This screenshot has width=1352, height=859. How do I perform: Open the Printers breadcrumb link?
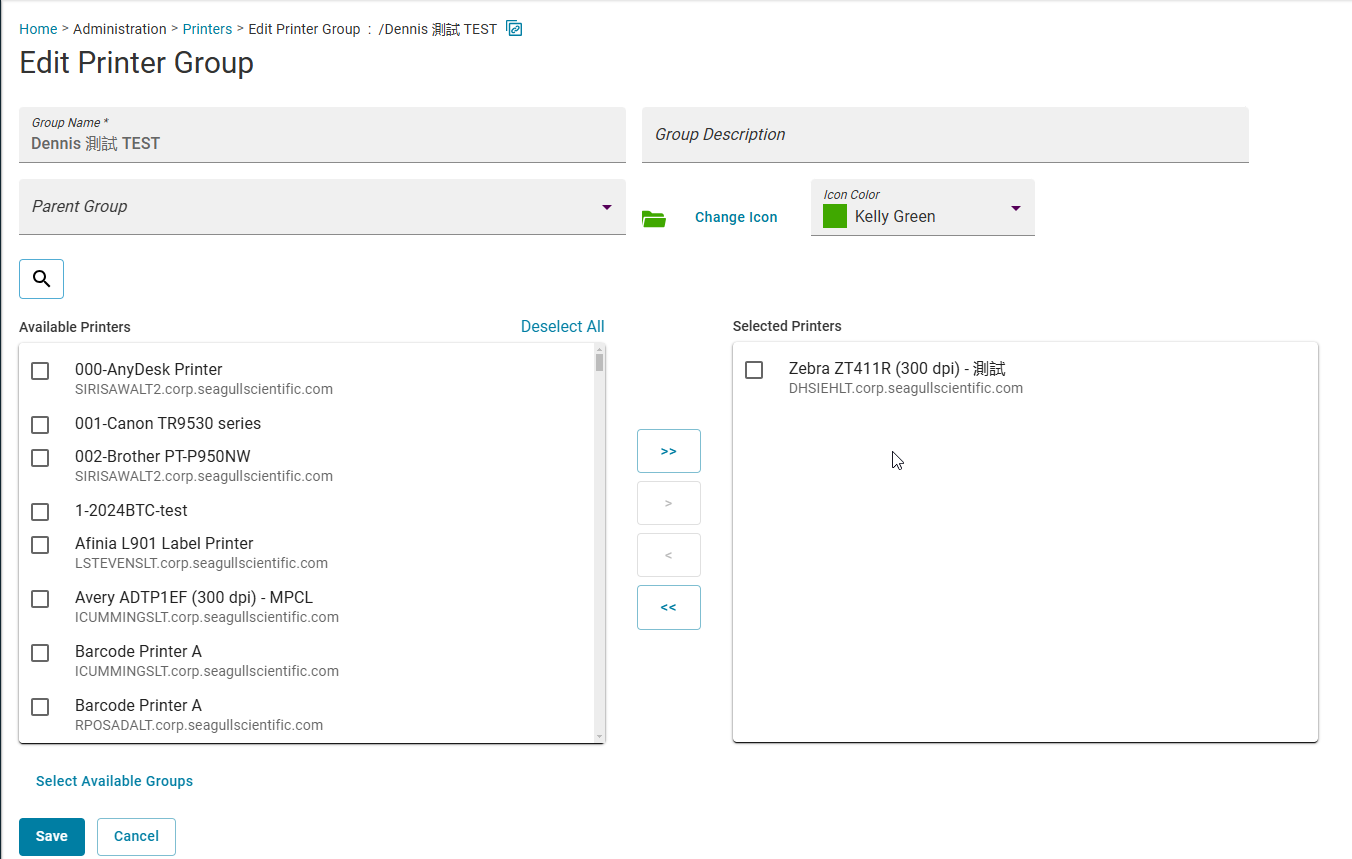click(207, 29)
